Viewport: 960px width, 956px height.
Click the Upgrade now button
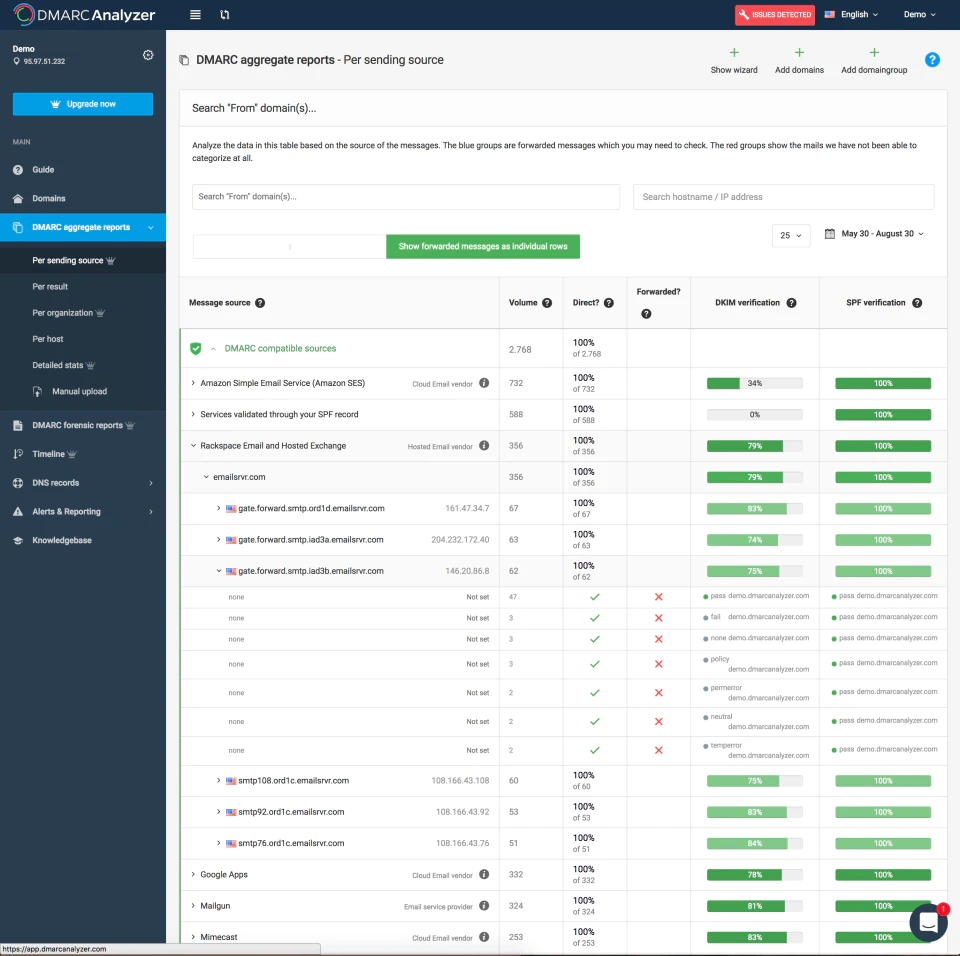click(x=83, y=104)
